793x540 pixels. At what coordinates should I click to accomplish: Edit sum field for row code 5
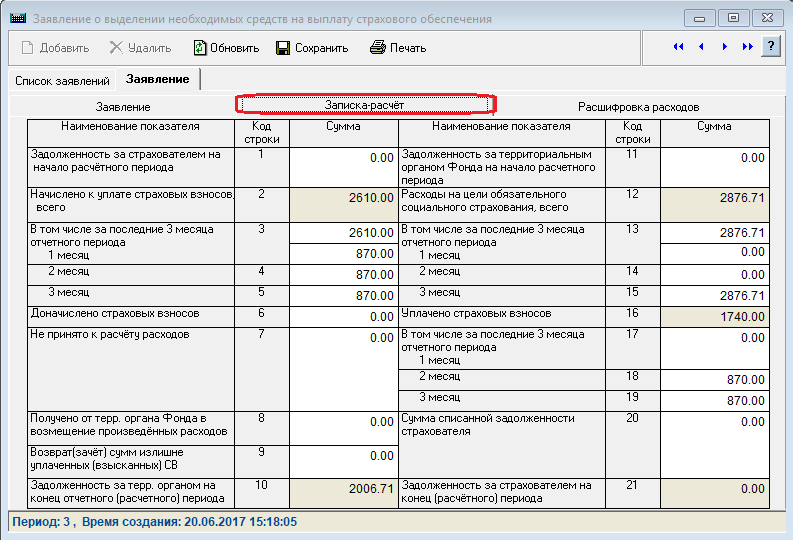click(344, 295)
